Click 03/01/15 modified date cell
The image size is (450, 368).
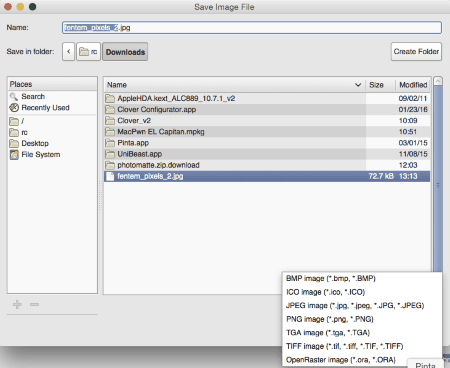pos(413,143)
